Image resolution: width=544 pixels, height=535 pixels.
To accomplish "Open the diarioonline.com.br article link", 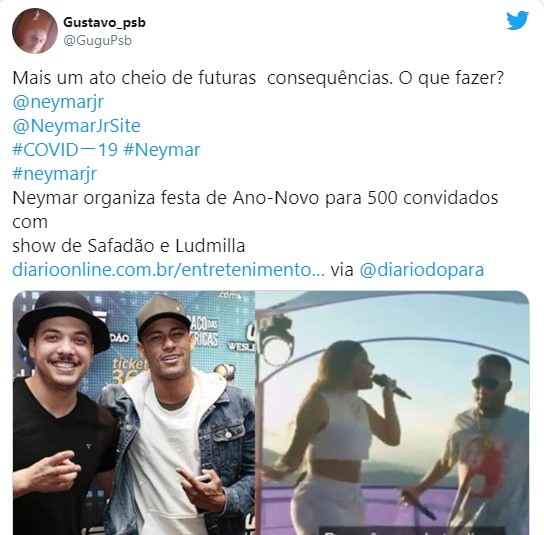I will coord(169,270).
